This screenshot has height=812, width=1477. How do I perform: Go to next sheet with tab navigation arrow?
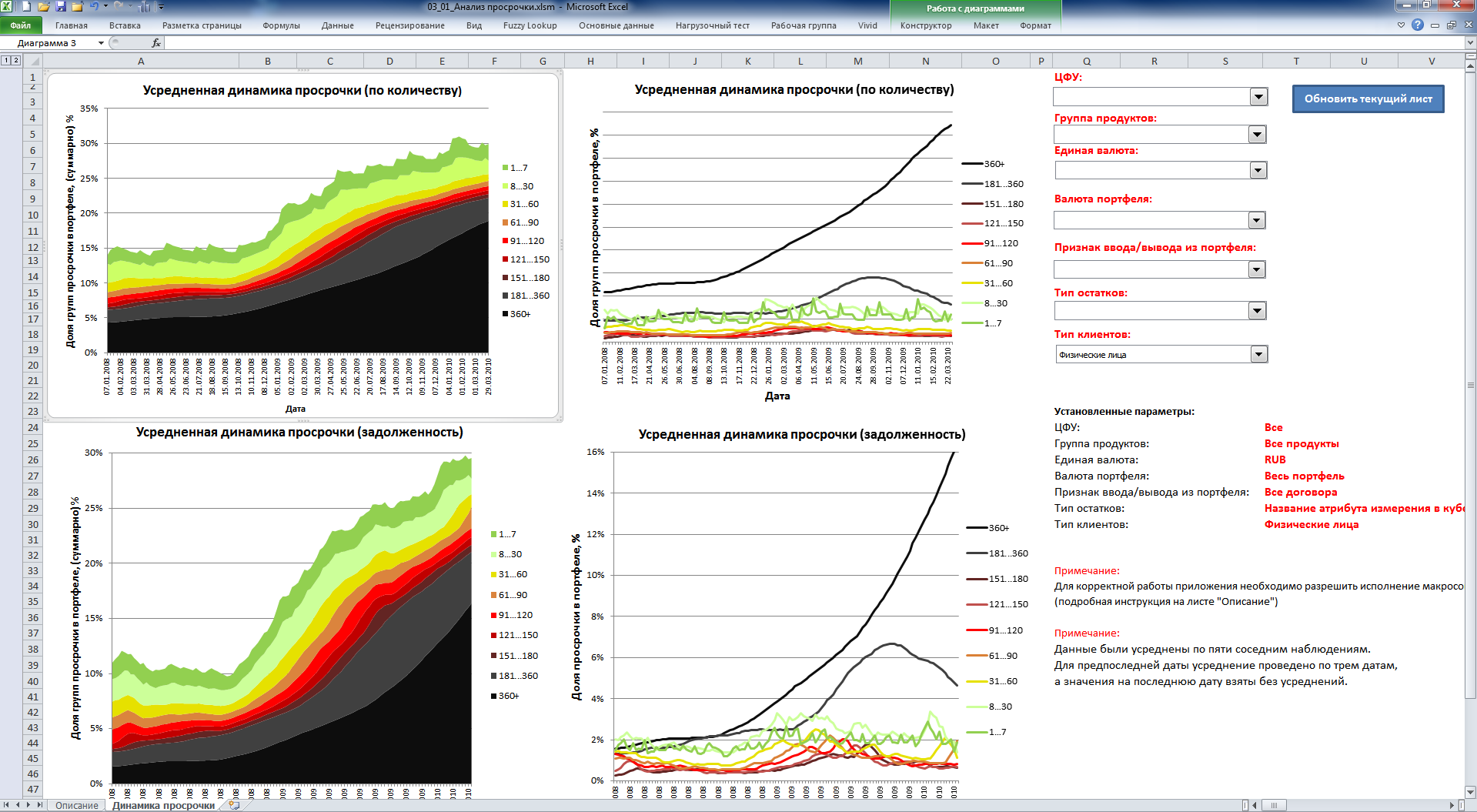coord(29,805)
